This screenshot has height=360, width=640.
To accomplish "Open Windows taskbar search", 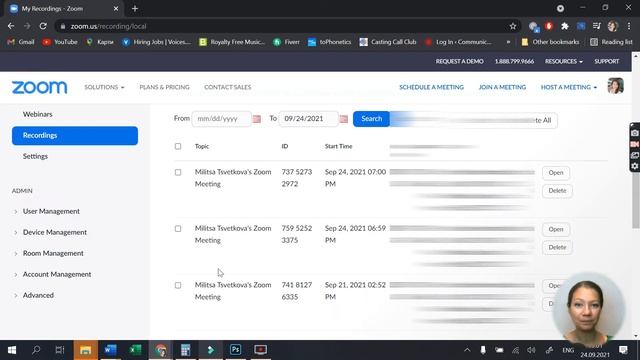I will (x=36, y=350).
